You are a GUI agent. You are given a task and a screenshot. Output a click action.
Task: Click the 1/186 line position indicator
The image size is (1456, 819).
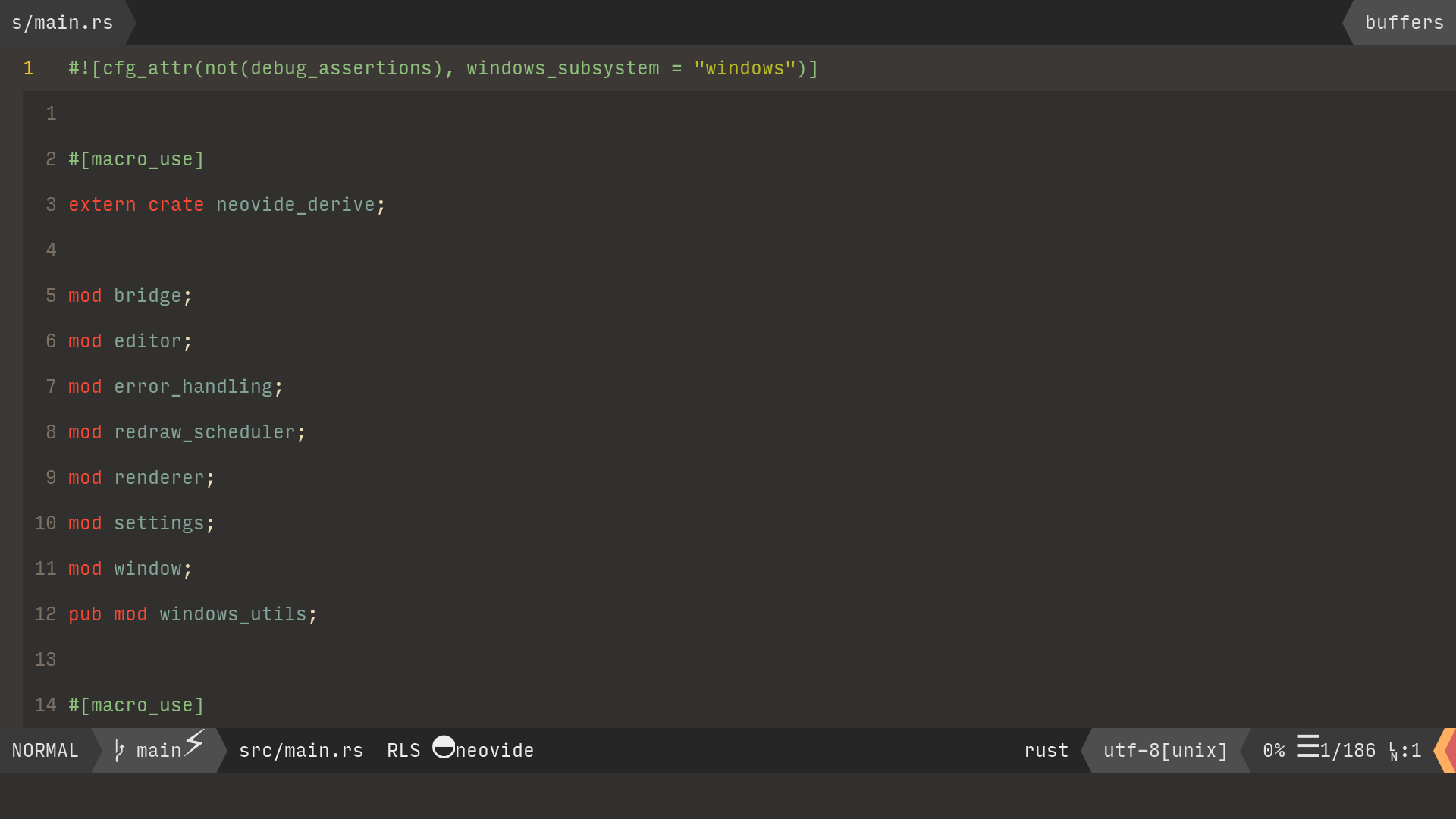tap(1348, 751)
